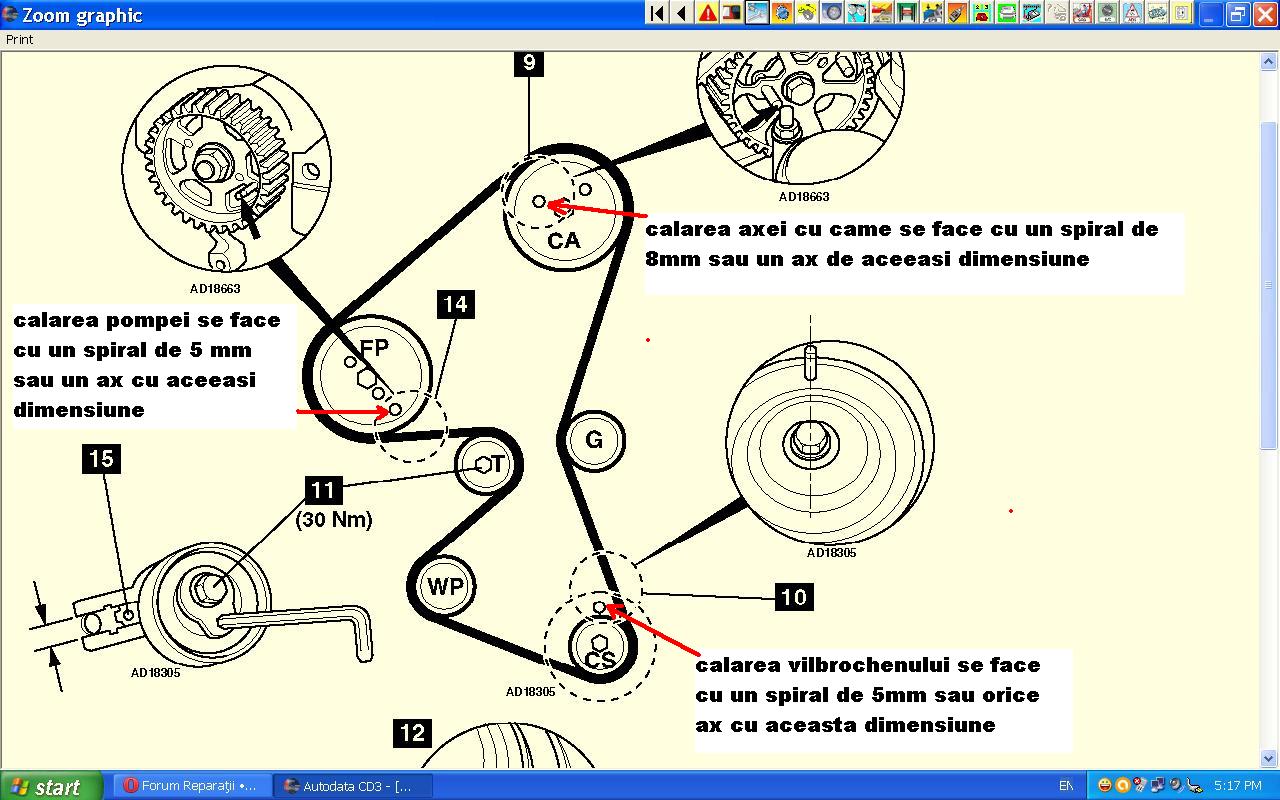Select the highlighted timing belt toolbar icon
This screenshot has width=1280, height=800.
(x=757, y=13)
